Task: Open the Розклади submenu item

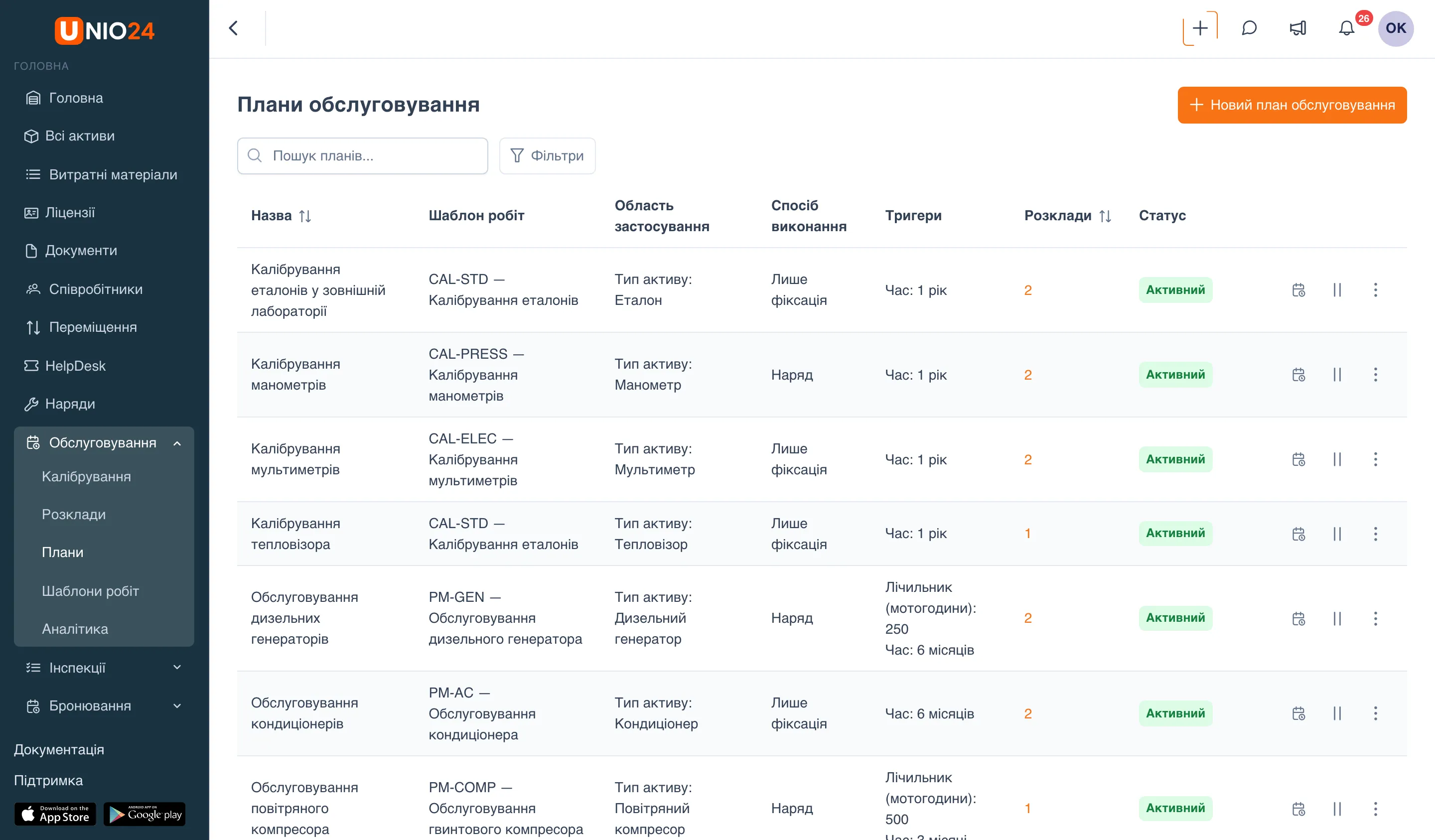Action: point(73,514)
